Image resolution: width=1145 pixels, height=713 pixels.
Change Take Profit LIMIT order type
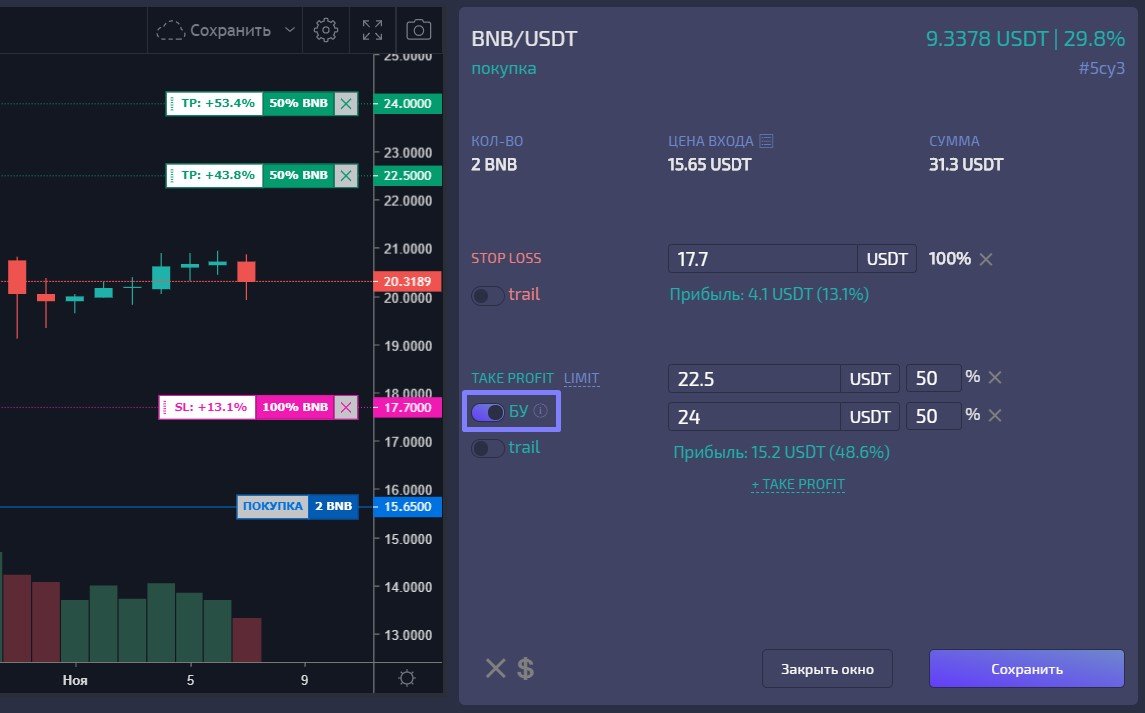(x=581, y=378)
